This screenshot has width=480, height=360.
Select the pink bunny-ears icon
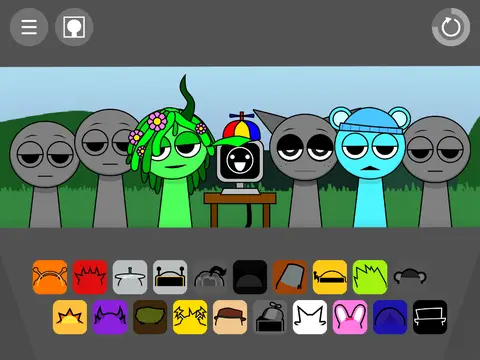pyautogui.click(x=350, y=317)
